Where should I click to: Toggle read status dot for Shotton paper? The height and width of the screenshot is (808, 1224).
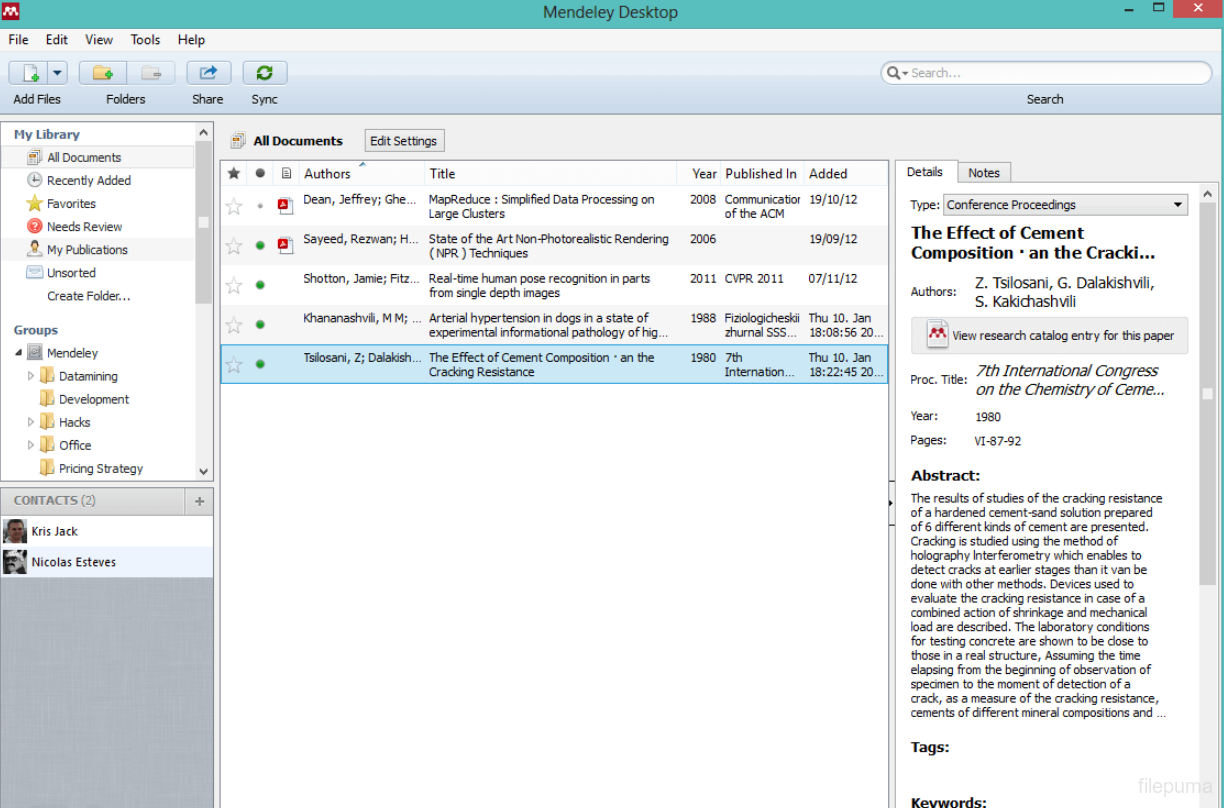[260, 285]
